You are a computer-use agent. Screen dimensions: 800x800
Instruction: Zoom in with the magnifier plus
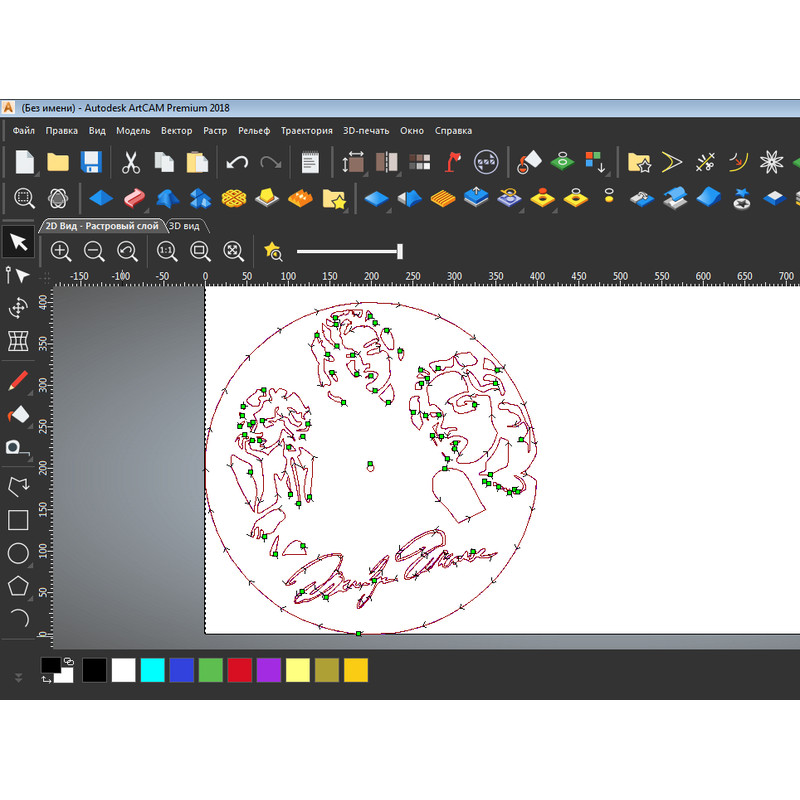pyautogui.click(x=60, y=251)
